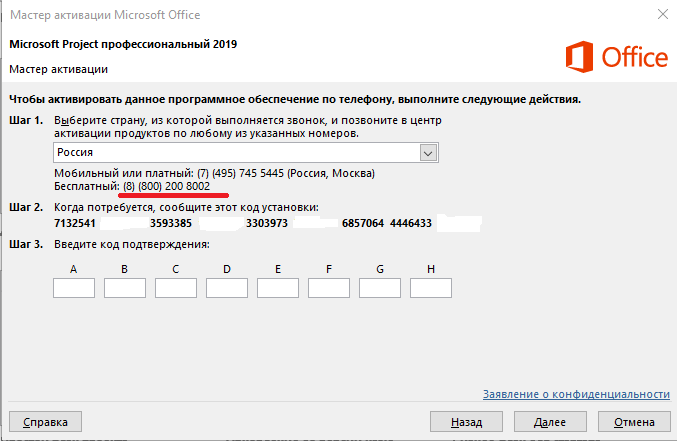Cancel activation with Отмена button

point(634,422)
